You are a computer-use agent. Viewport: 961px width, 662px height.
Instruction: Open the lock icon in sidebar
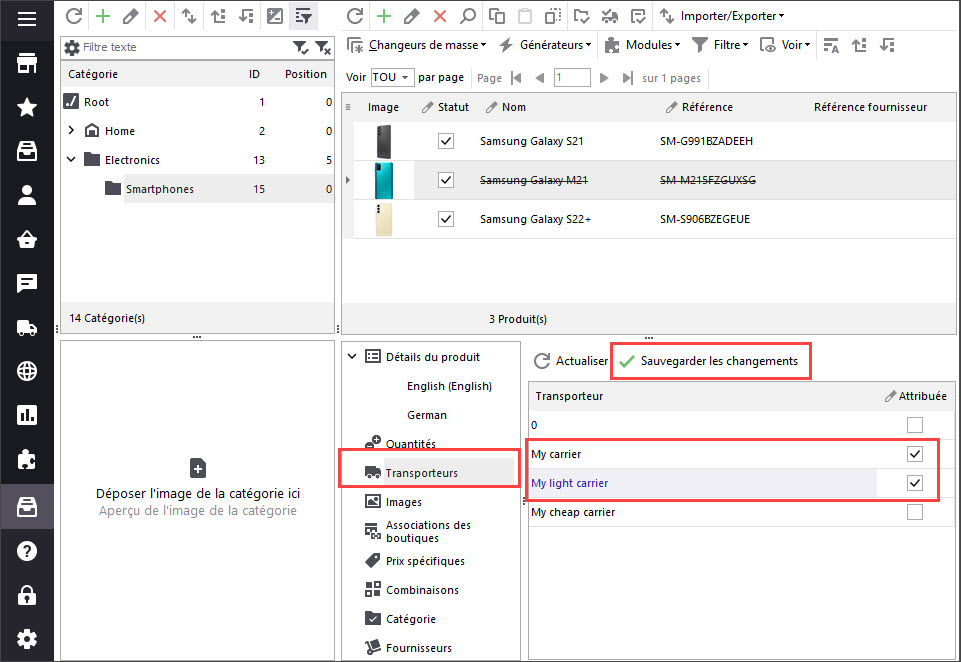[27, 595]
